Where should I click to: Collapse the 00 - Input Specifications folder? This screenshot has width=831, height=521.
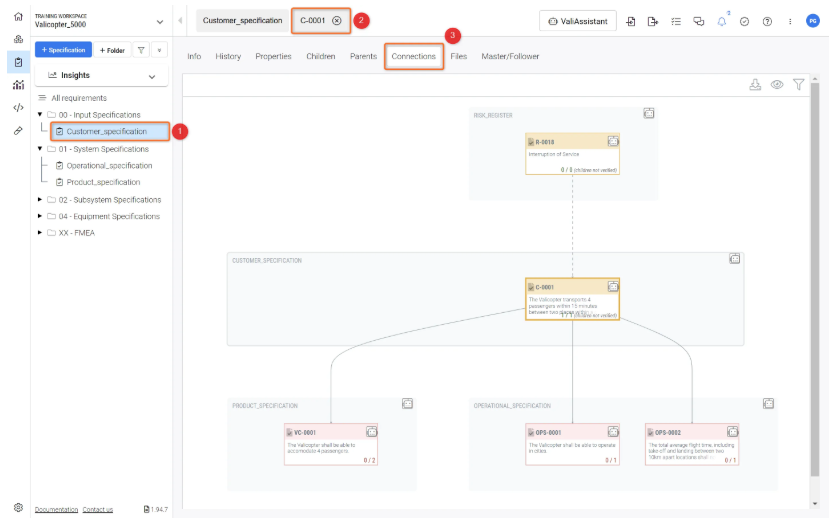(x=39, y=115)
